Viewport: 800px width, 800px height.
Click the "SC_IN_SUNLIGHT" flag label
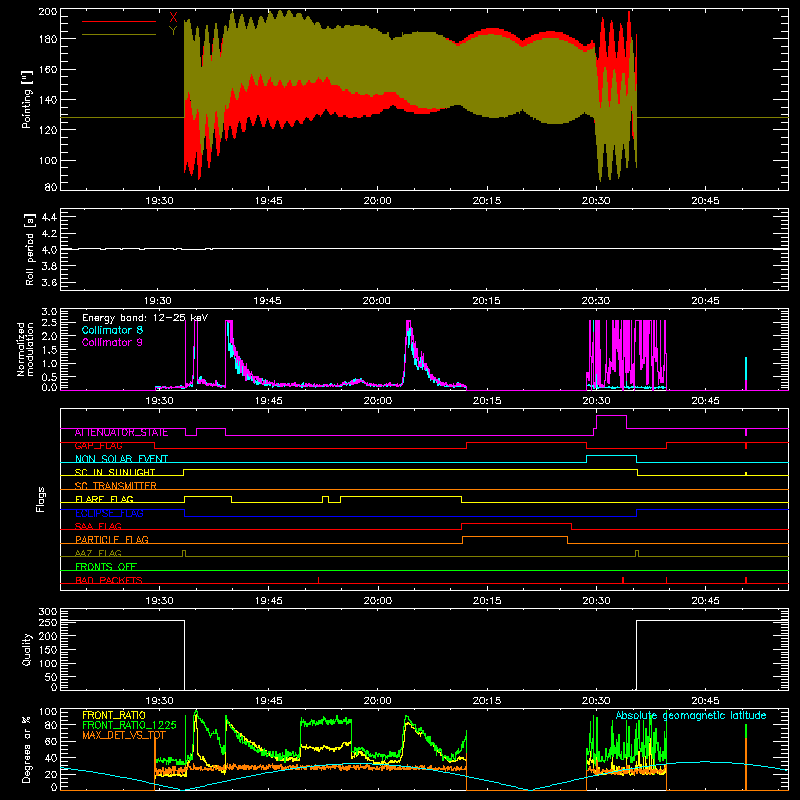tap(115, 472)
